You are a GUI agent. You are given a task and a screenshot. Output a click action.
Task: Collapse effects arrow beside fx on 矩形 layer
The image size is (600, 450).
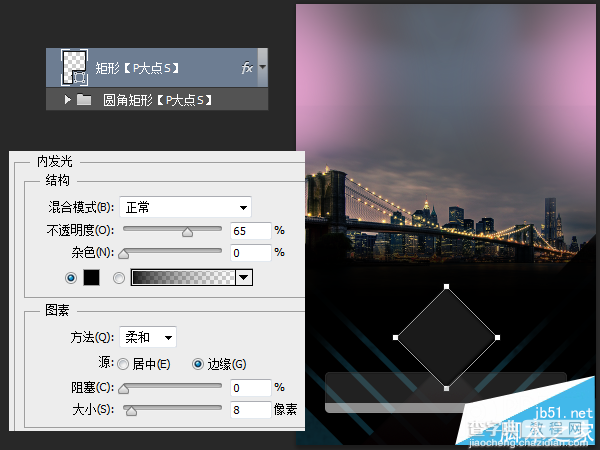(262, 67)
